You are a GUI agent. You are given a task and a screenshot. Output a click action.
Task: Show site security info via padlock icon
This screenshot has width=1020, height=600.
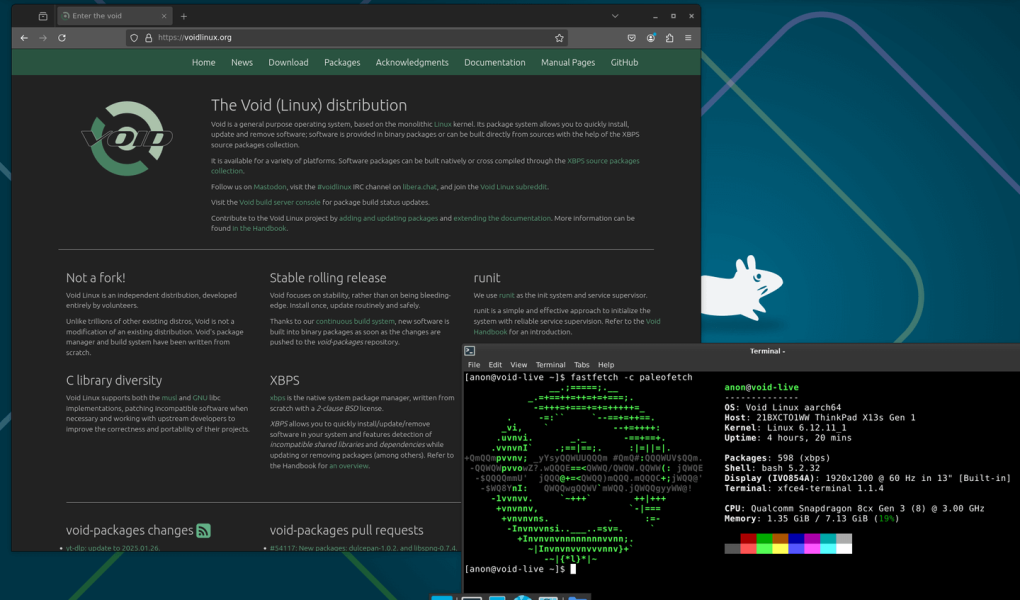click(148, 38)
